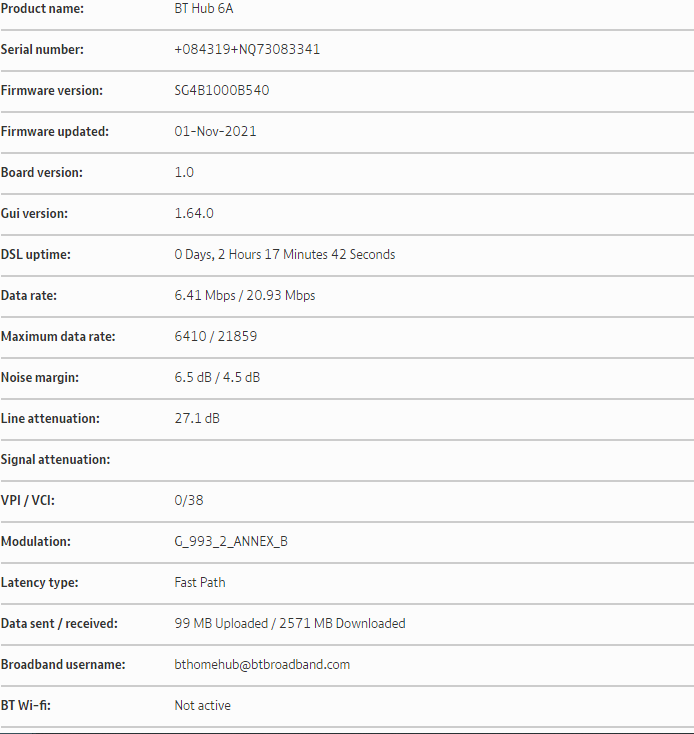Click the BT Wi-fi status Not active
This screenshot has width=694, height=734.
(x=202, y=705)
